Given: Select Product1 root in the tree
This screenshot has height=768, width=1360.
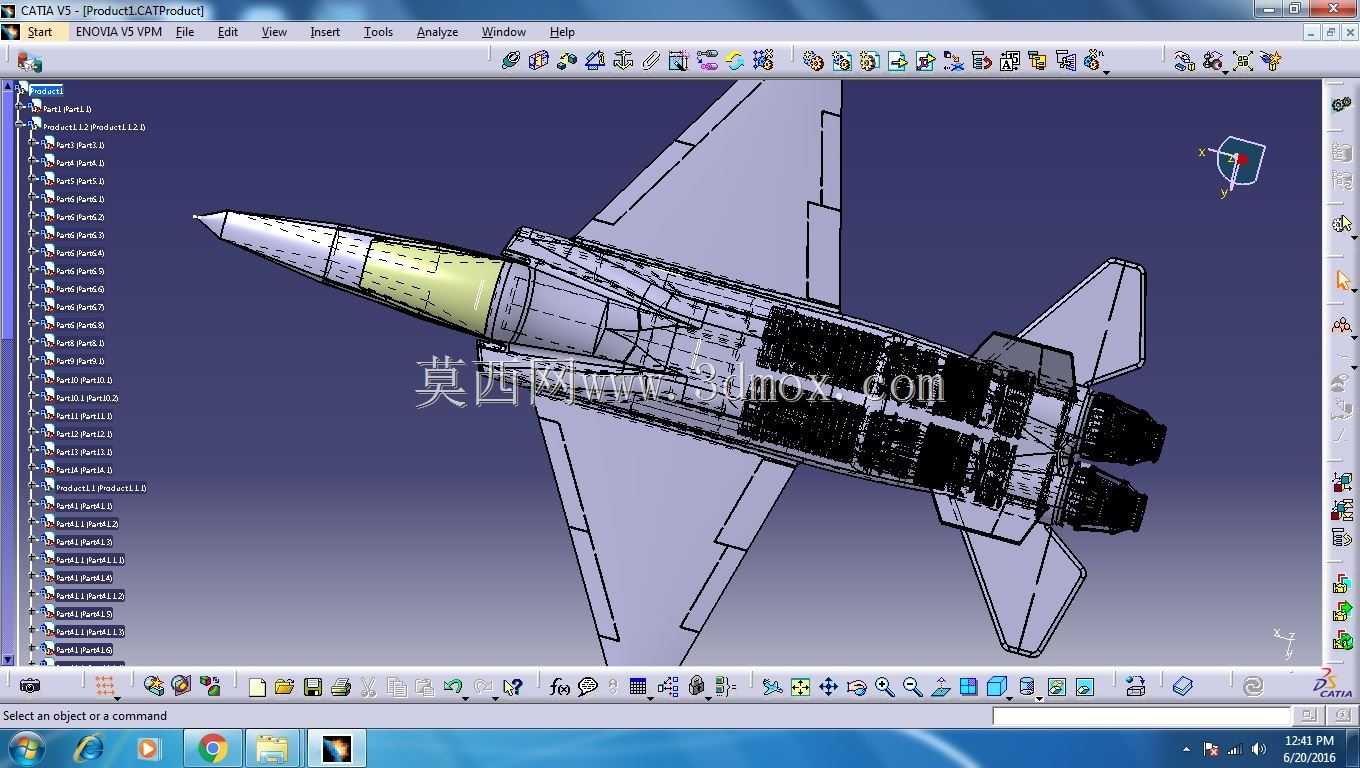Looking at the screenshot, I should (x=46, y=91).
